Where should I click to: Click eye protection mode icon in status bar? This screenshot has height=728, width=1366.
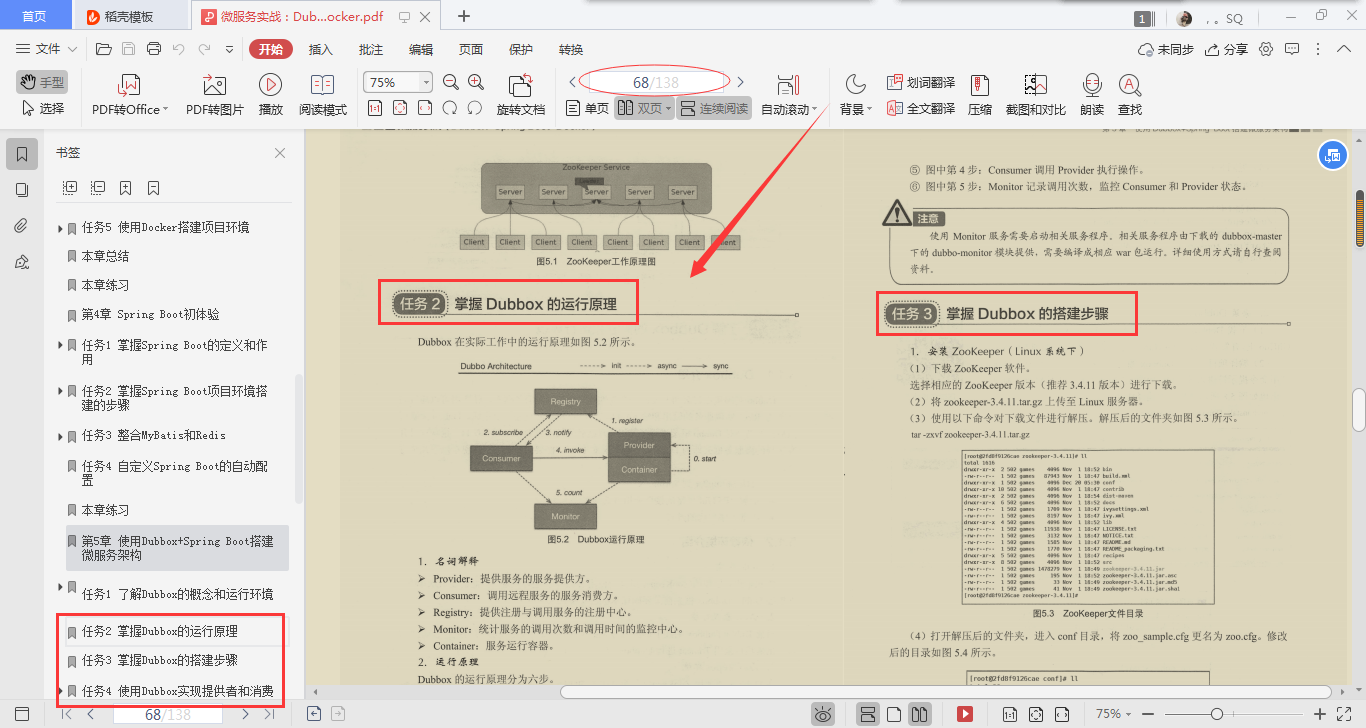(x=823, y=714)
